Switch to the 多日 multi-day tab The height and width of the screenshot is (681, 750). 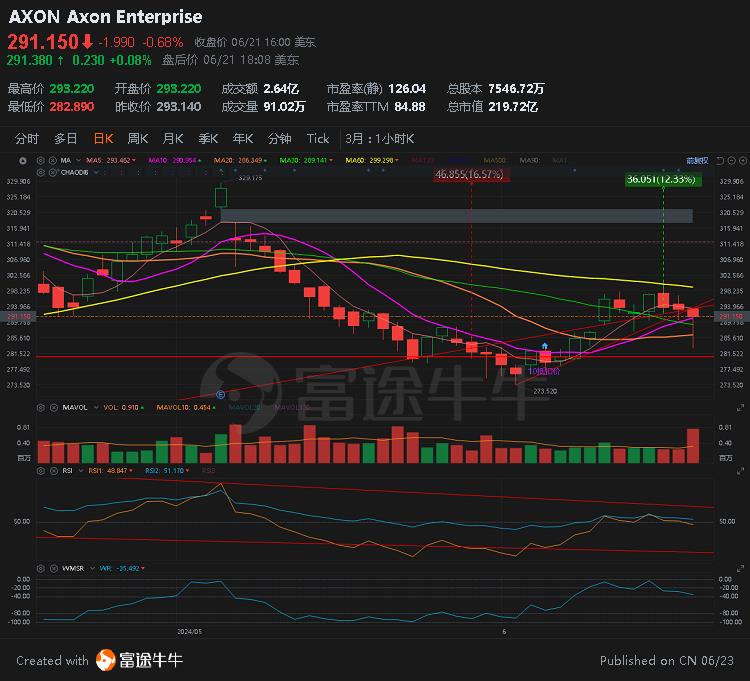click(66, 139)
